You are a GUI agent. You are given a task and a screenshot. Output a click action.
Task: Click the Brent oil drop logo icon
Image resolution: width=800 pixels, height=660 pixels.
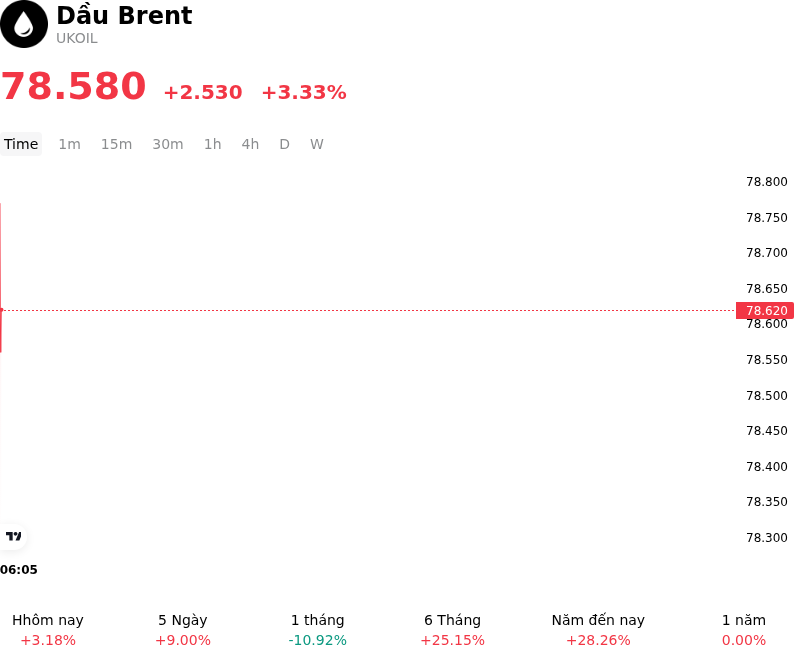point(24,24)
